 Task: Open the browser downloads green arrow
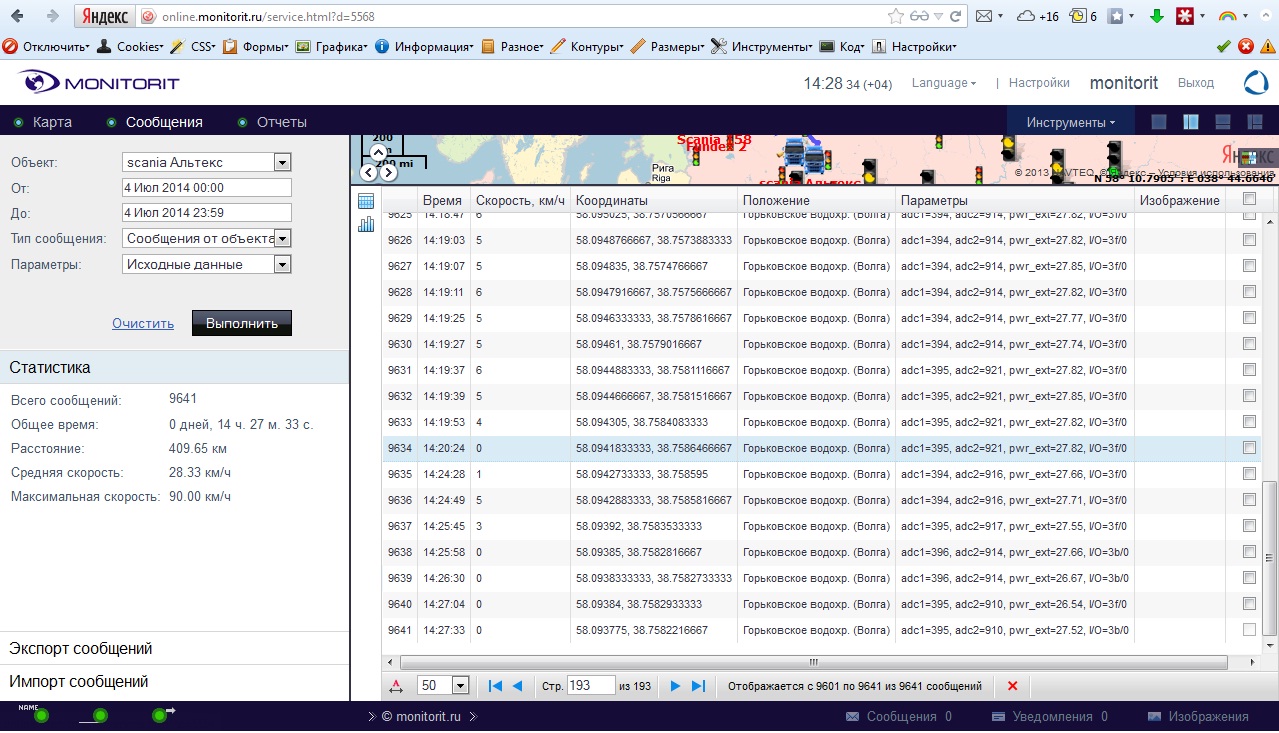[x=1157, y=16]
